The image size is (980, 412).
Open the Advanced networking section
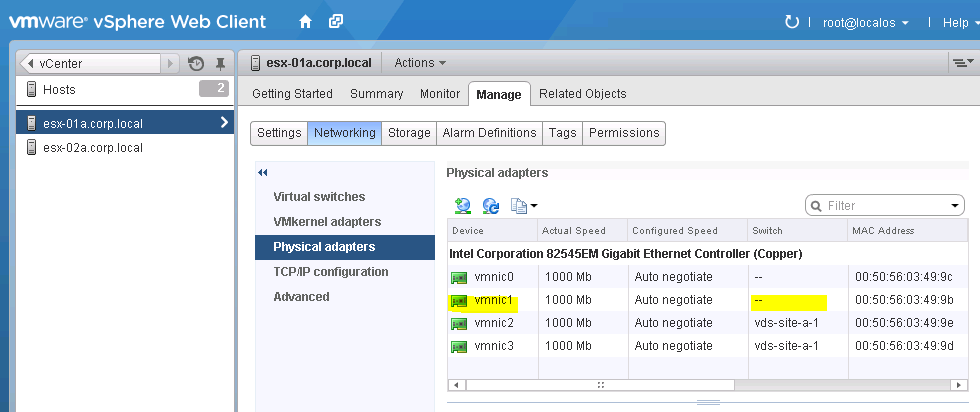coord(301,297)
